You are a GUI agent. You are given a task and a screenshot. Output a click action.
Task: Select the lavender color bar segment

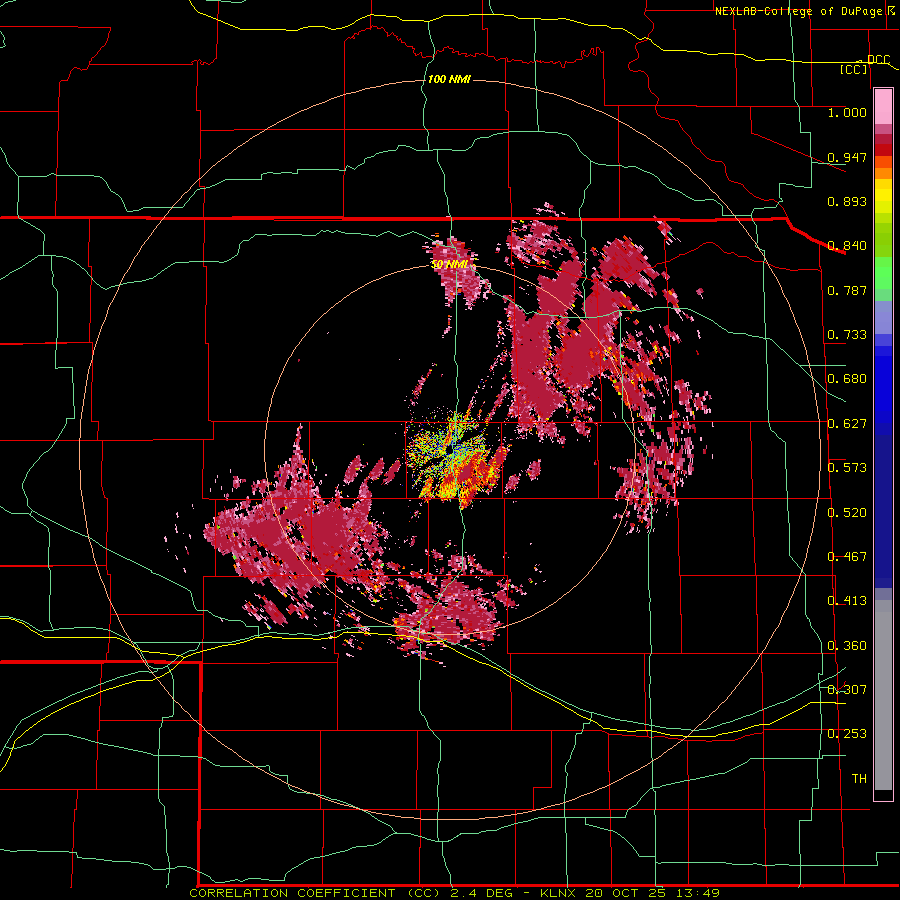point(883,317)
